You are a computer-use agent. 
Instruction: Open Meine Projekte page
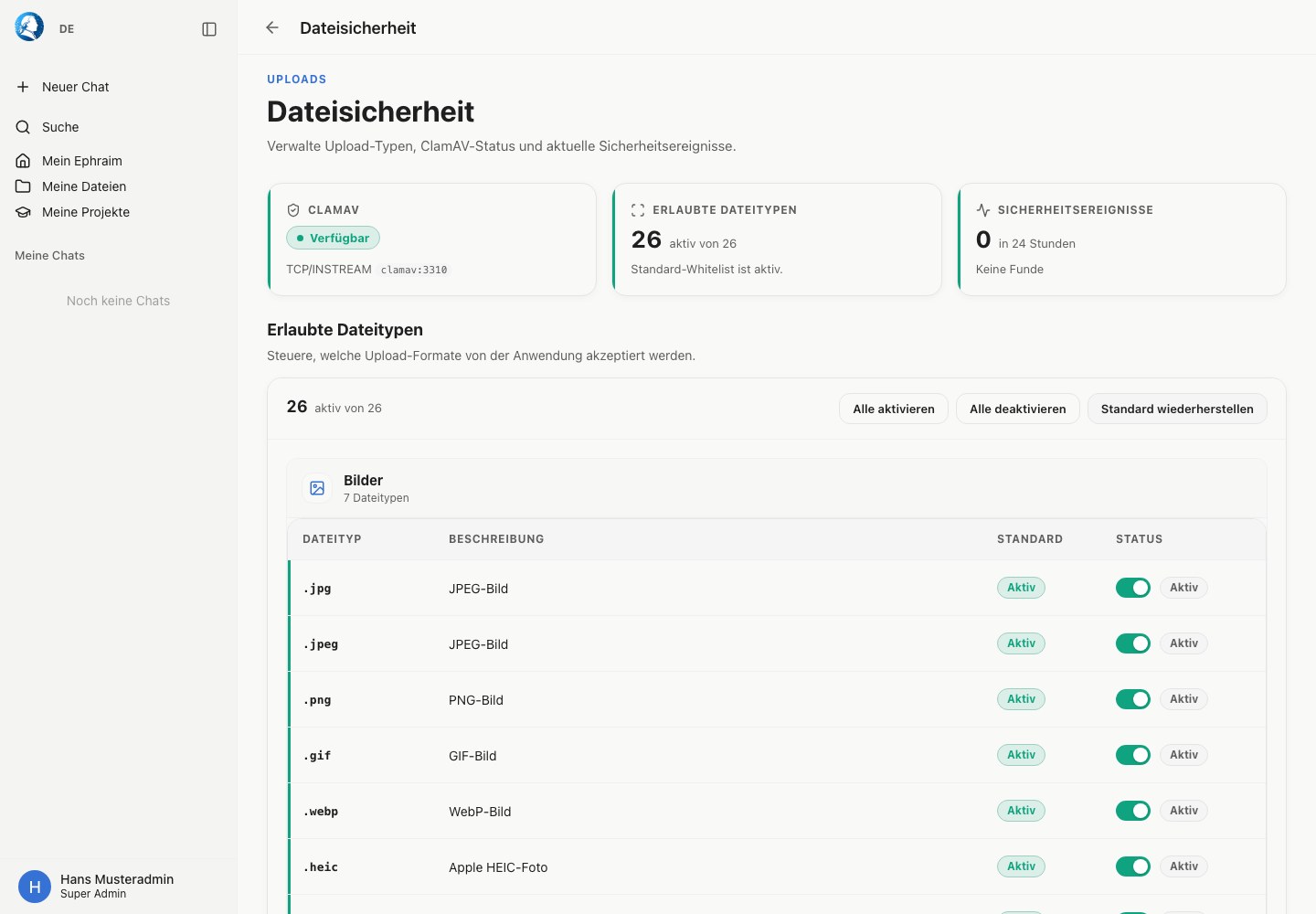point(119,212)
